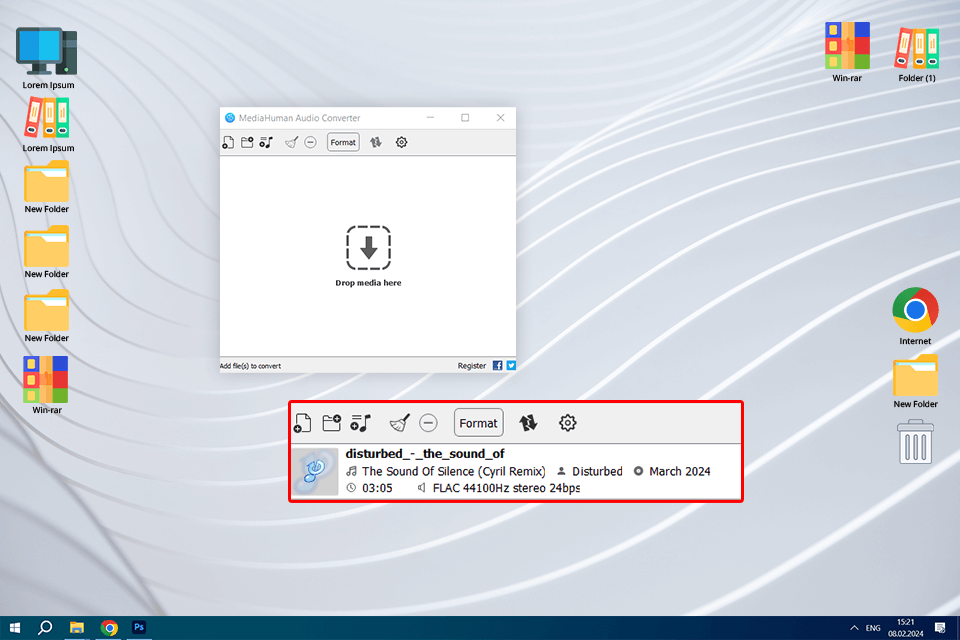
Task: Click the Register link in status bar
Action: tap(471, 366)
